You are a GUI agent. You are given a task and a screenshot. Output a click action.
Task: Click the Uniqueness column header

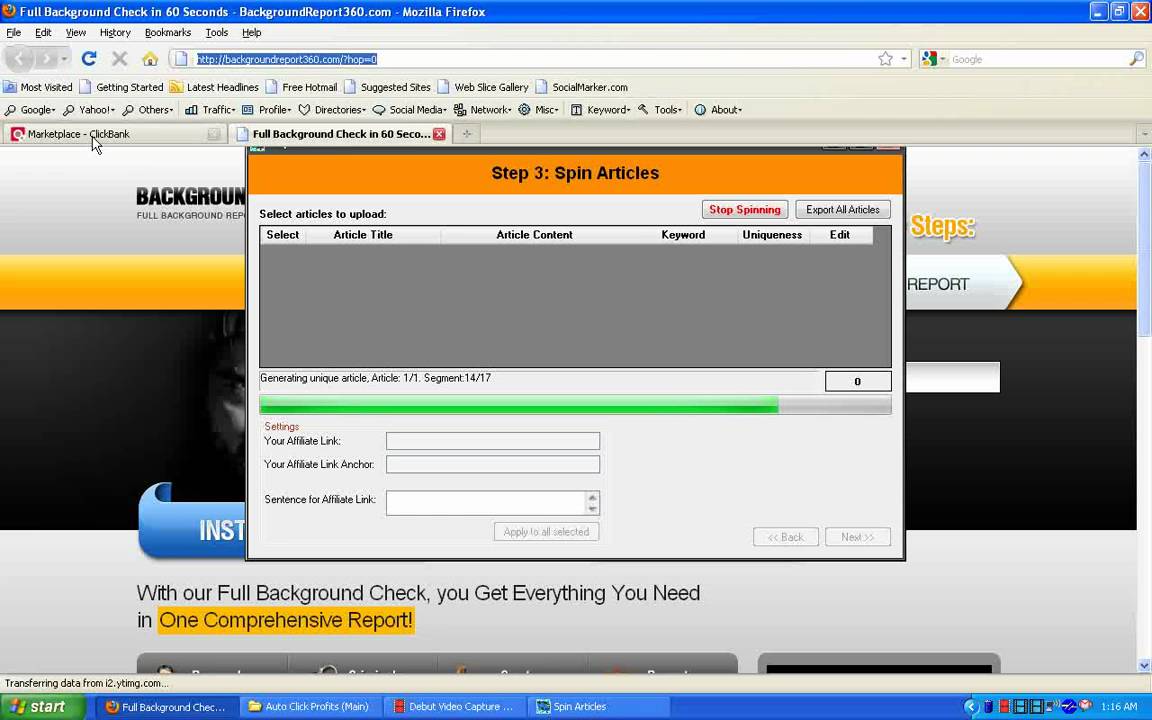click(772, 235)
